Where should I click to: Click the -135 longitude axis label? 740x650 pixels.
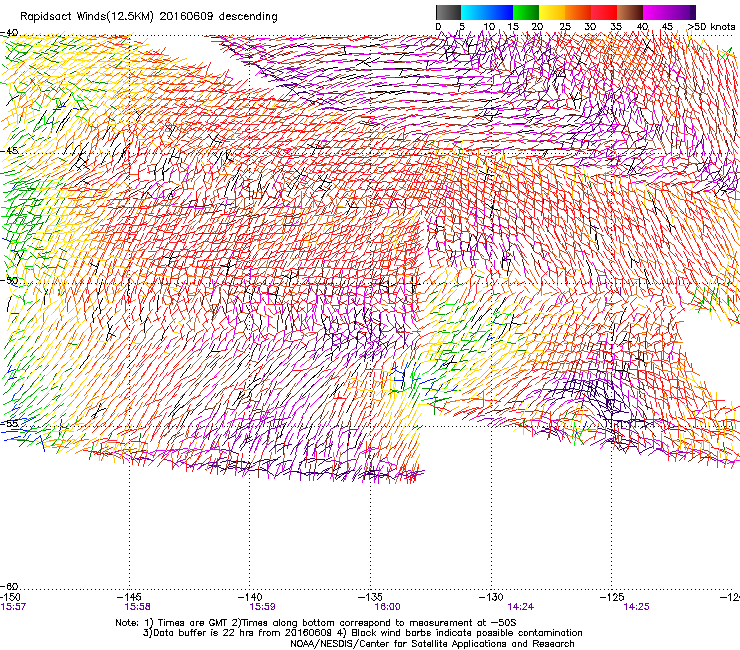(370, 597)
